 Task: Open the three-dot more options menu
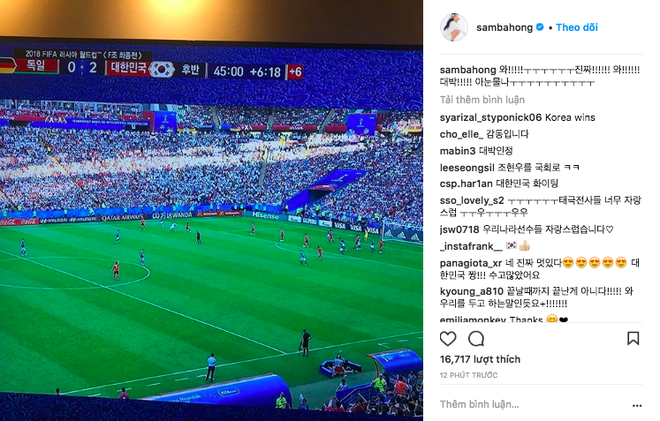tap(637, 405)
